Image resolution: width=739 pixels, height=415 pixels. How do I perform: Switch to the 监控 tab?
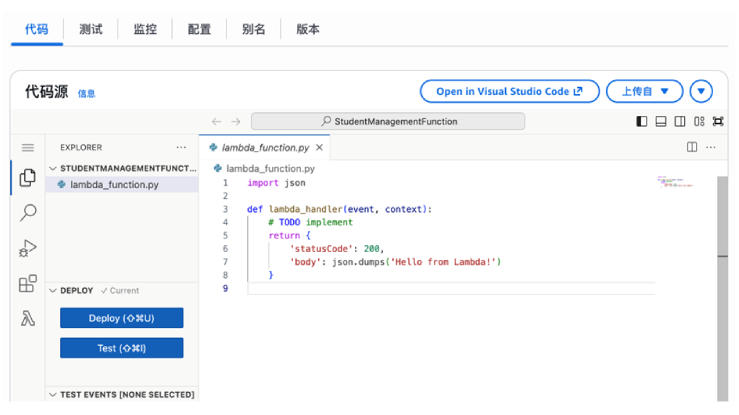click(x=145, y=29)
